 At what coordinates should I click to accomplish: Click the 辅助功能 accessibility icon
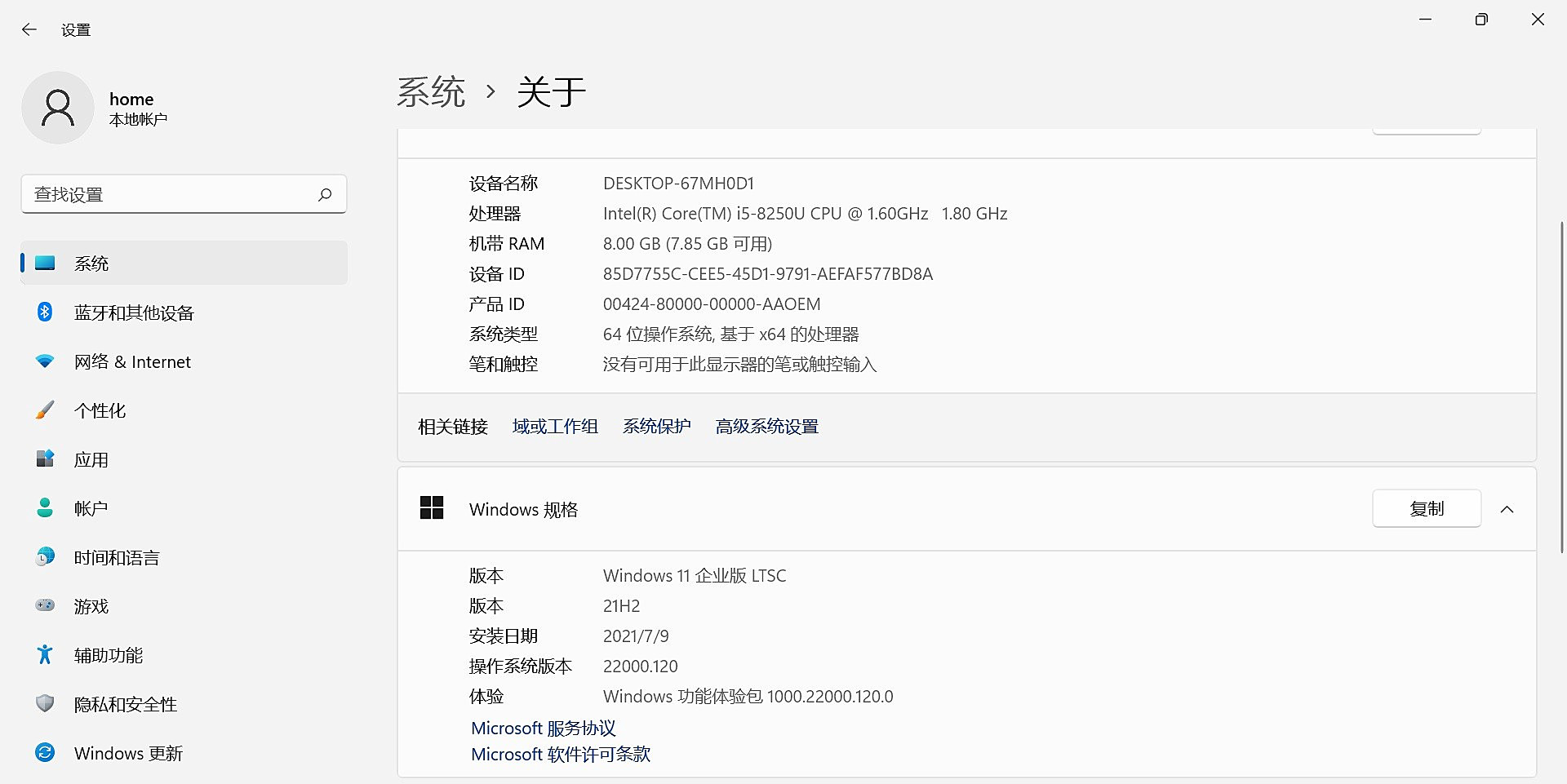(x=45, y=654)
